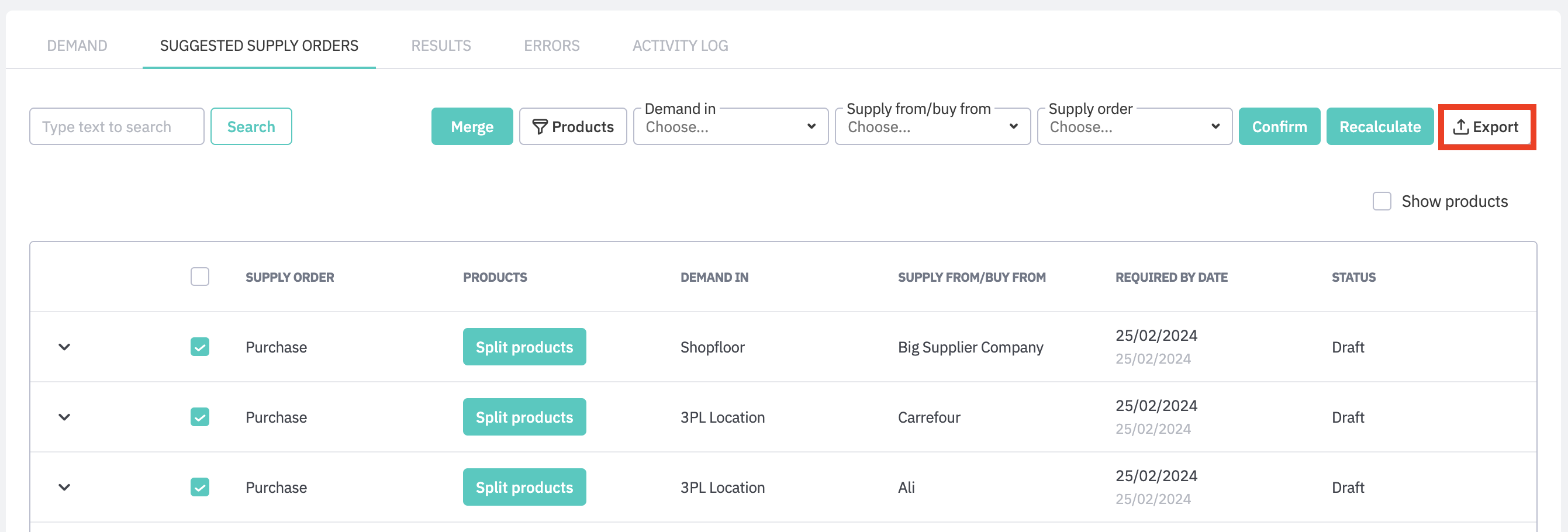Open the Supply order dropdown
The image size is (1568, 532).
point(1134,127)
